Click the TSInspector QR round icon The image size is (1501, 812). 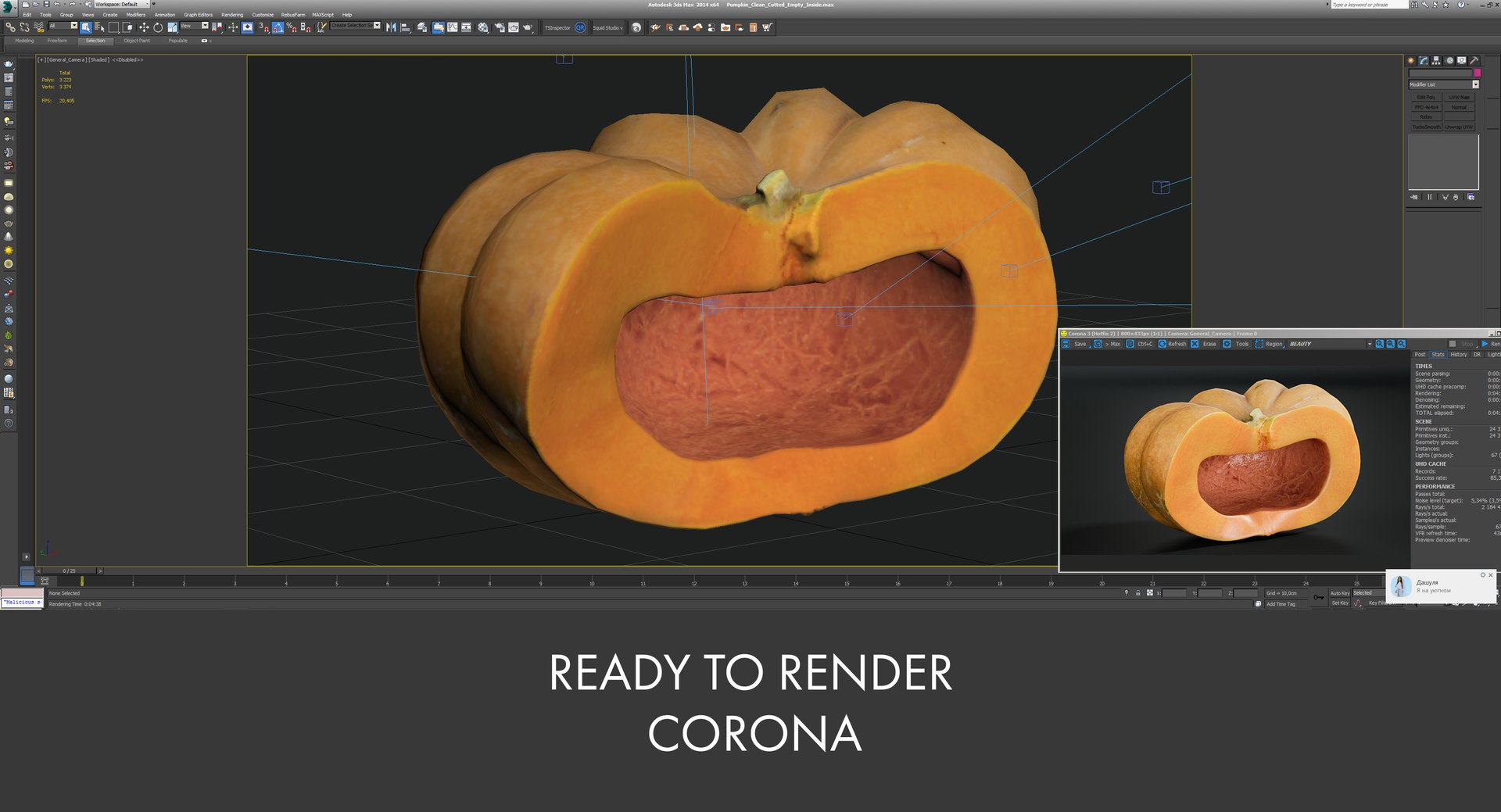click(x=580, y=27)
